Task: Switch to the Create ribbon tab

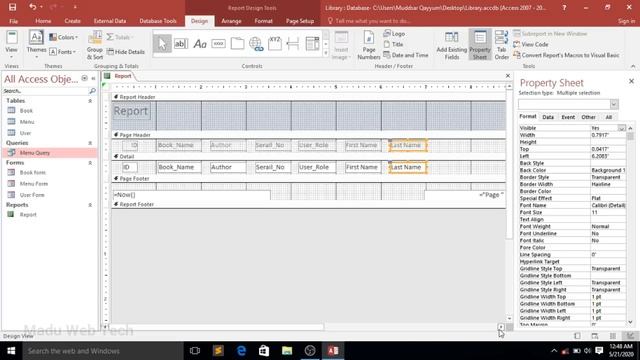Action: 72,21
